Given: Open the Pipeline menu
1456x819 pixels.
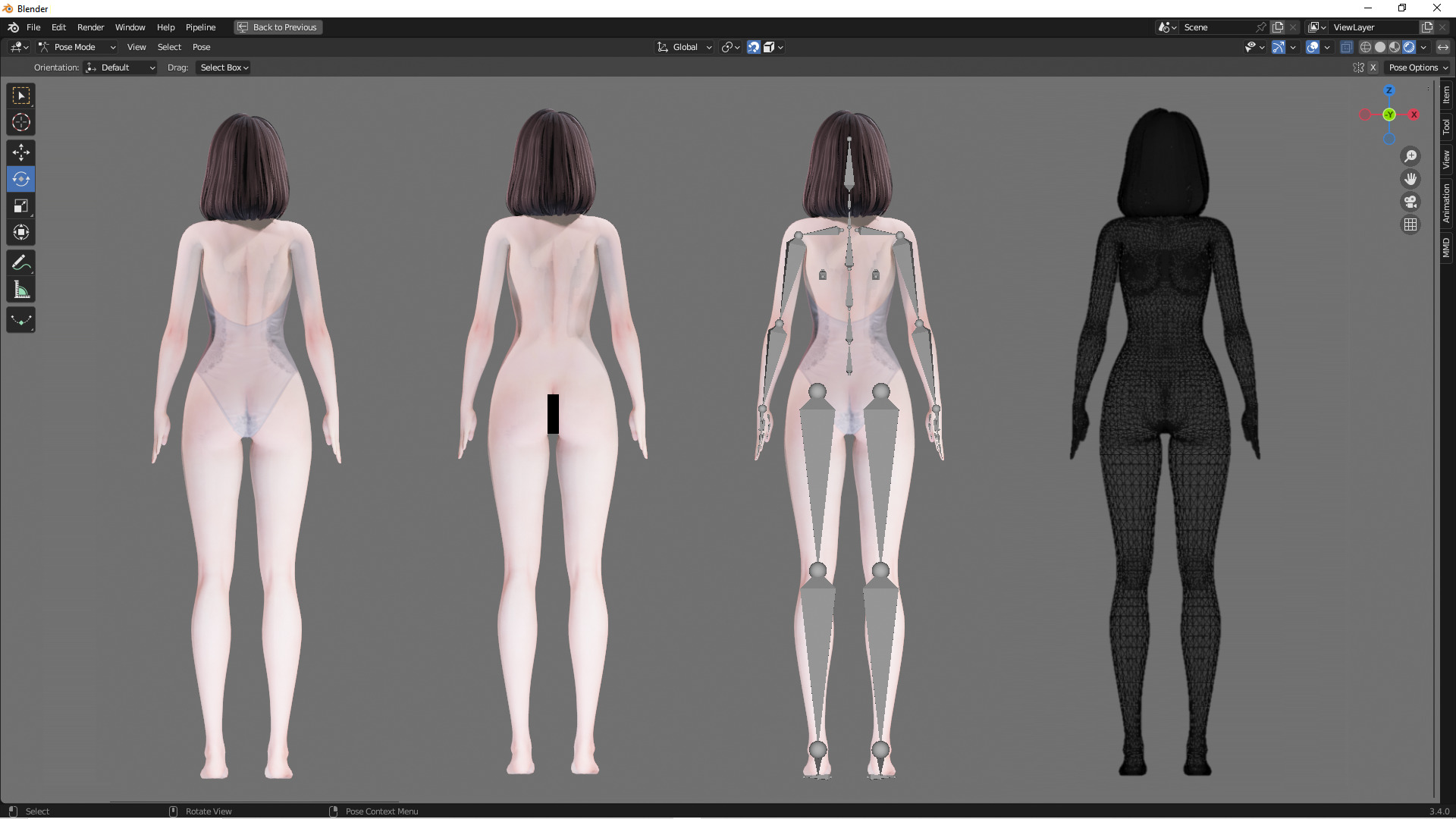Looking at the screenshot, I should pos(200,27).
